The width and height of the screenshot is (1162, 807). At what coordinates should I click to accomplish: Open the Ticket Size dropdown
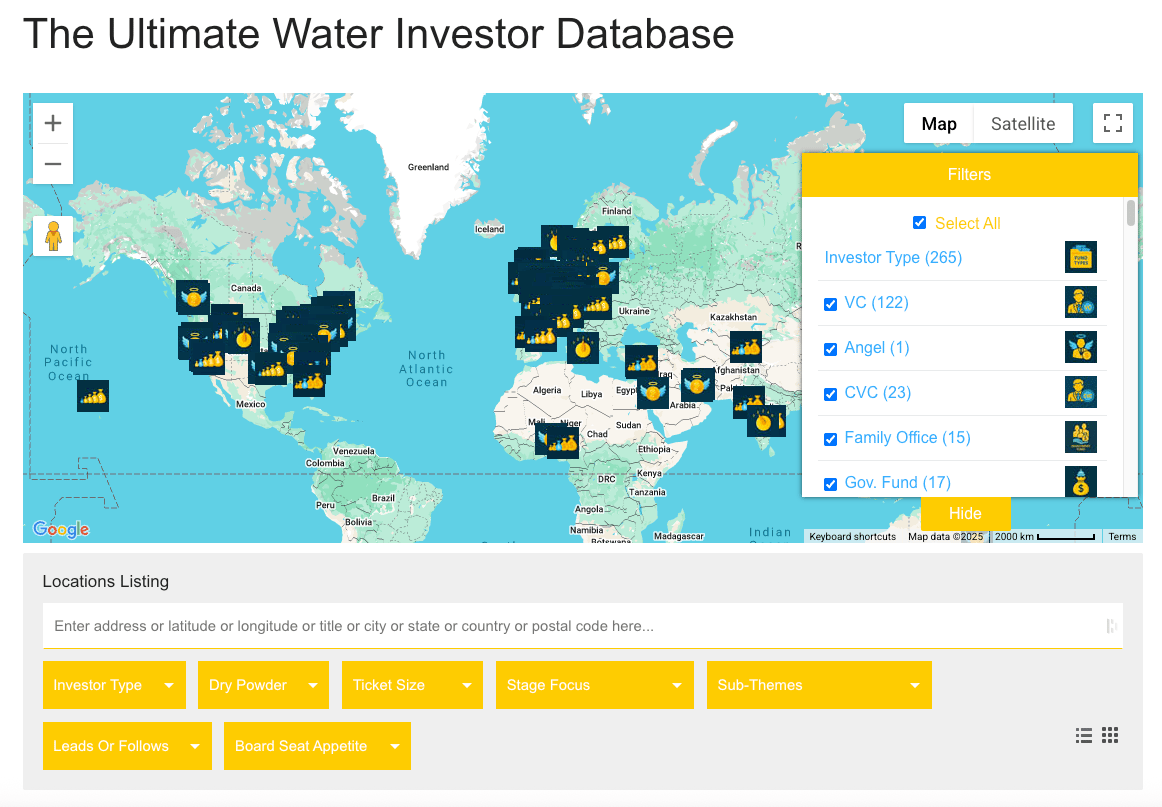[412, 685]
